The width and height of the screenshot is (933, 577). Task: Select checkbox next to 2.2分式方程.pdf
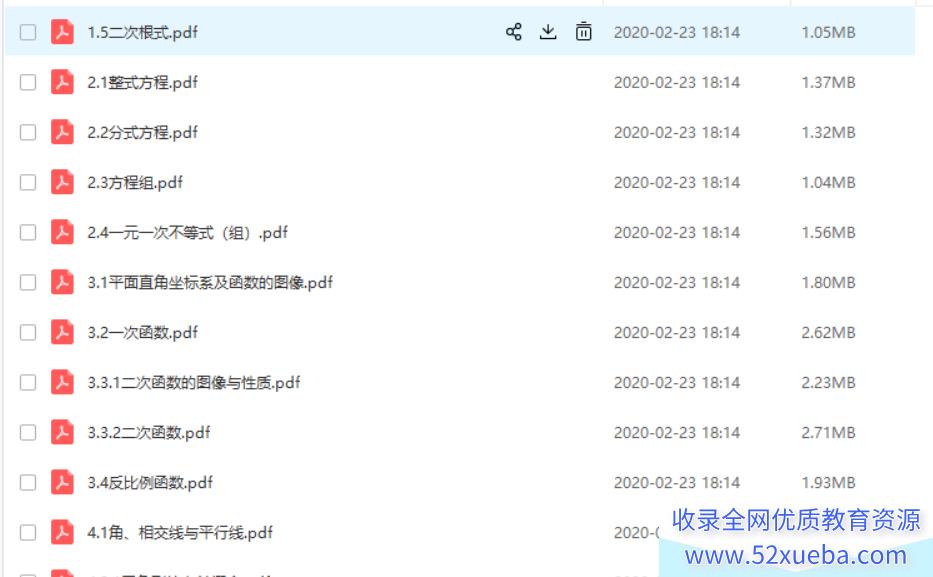28,132
